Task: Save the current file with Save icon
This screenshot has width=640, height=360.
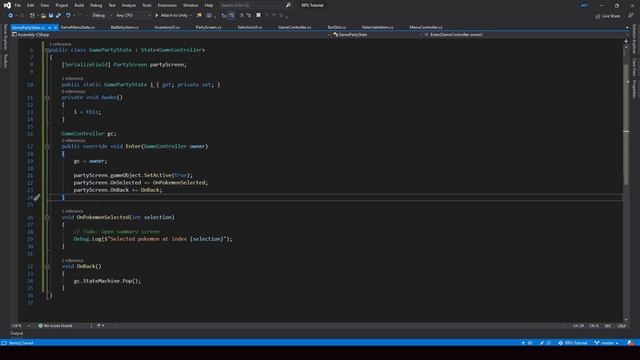Action: pos(51,16)
